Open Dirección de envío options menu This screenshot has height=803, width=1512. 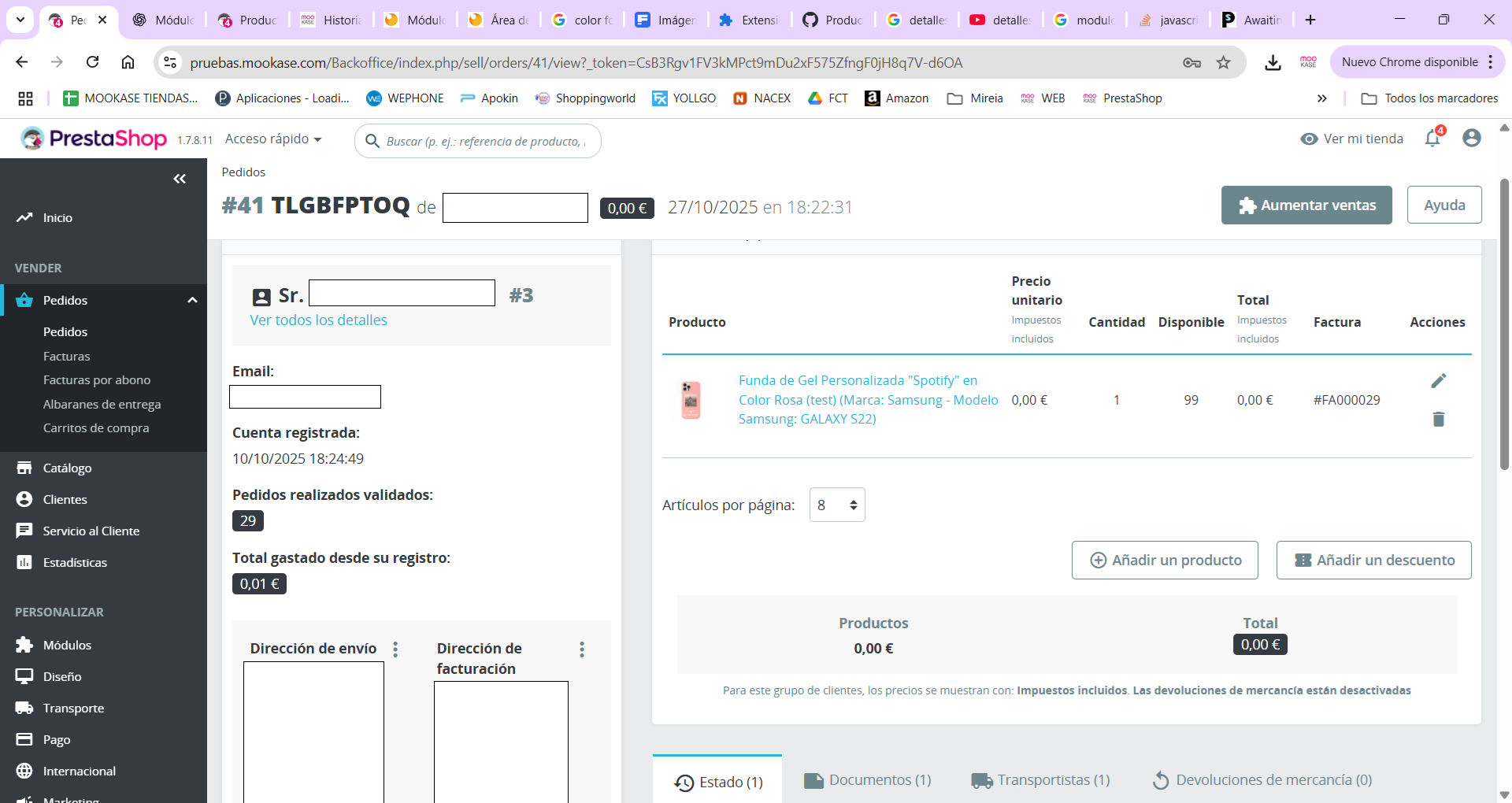point(395,649)
